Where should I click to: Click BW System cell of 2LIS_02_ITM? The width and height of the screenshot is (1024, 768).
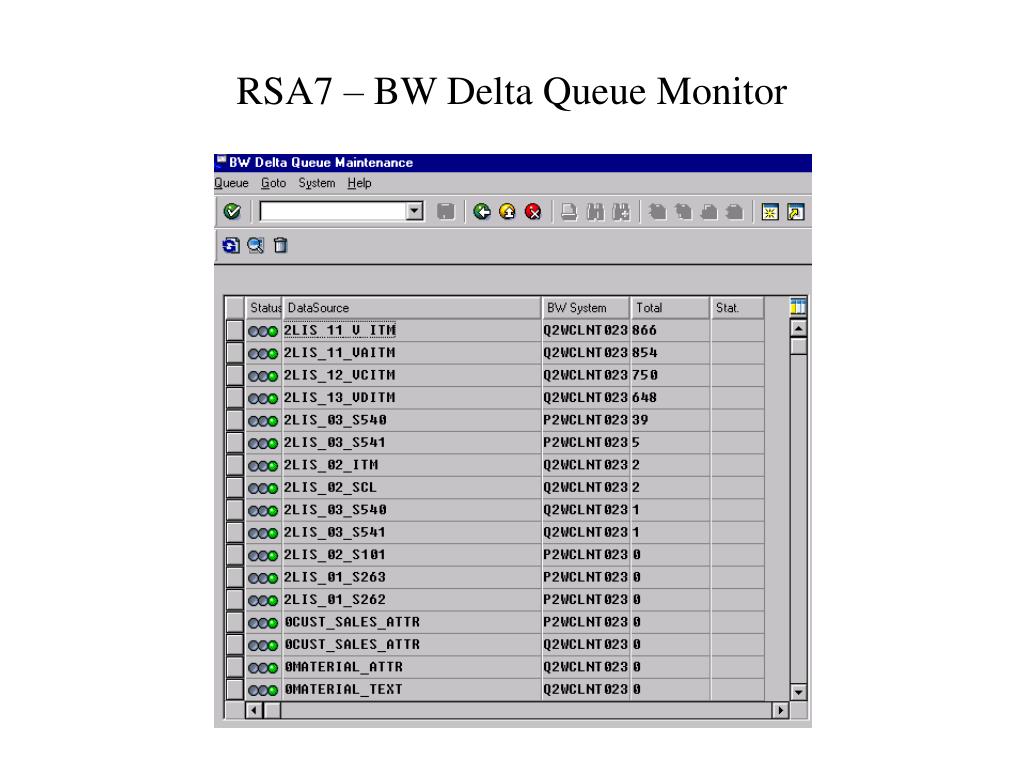(x=586, y=465)
